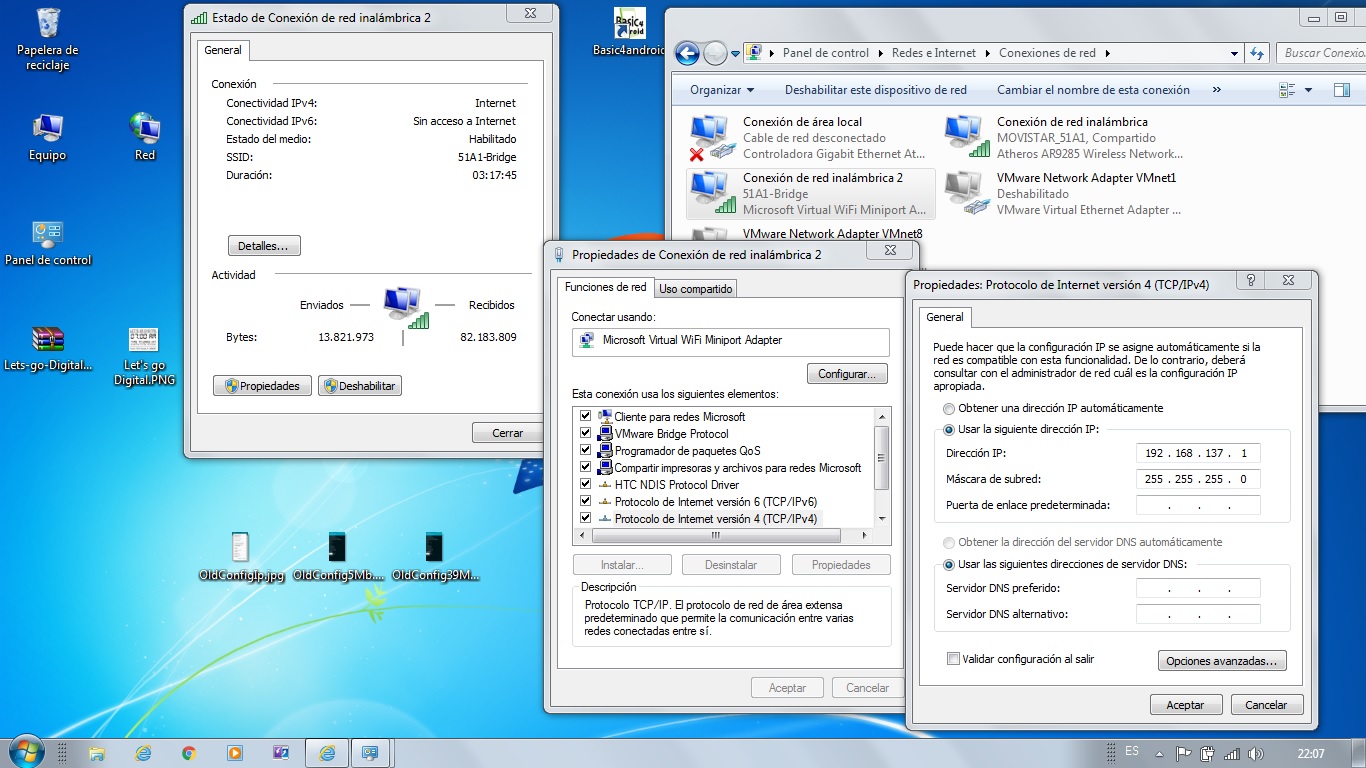
Task: Uncheck Cliente para redes Microsoft
Action: (586, 416)
